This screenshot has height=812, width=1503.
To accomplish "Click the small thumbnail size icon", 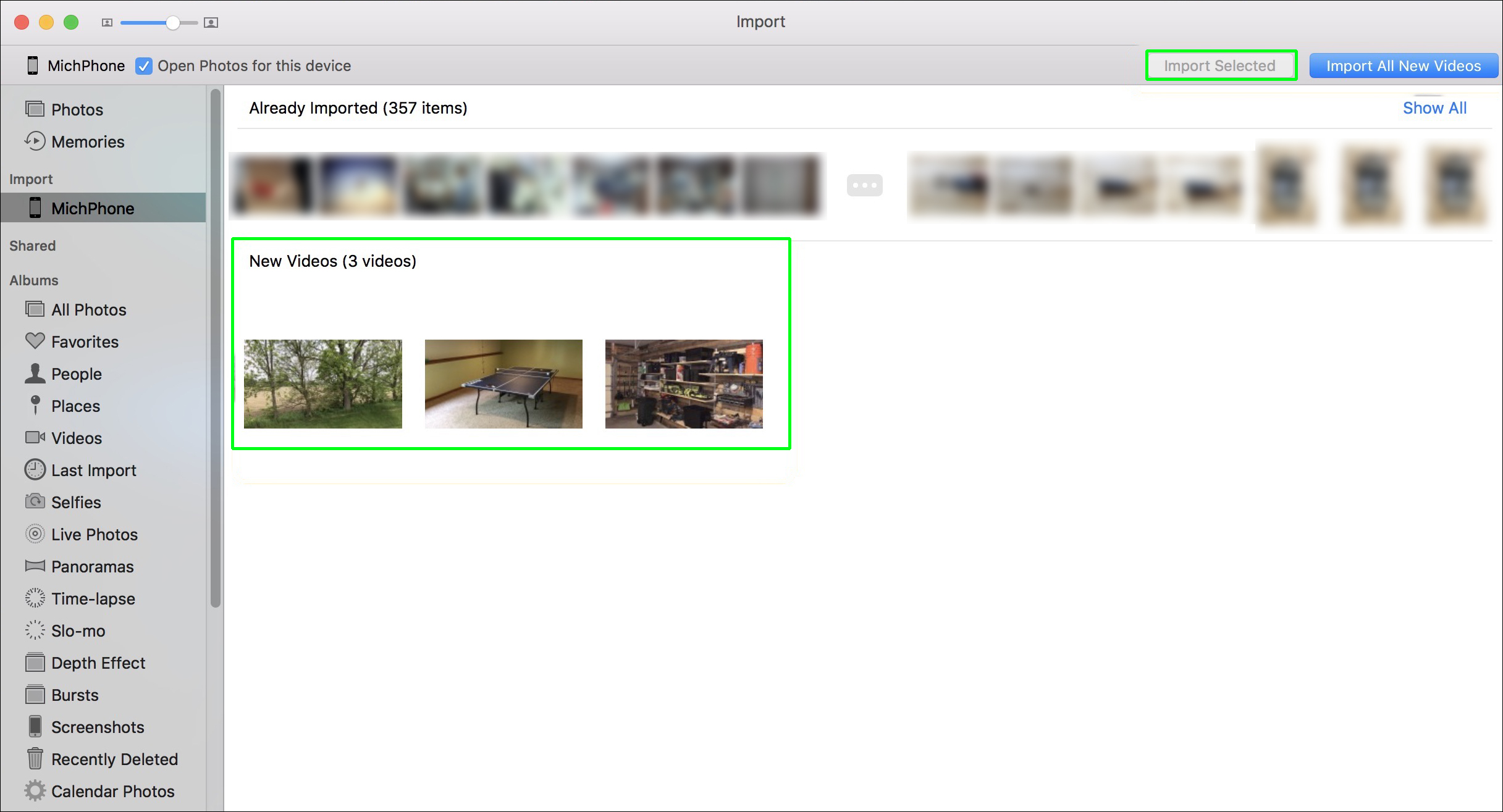I will point(107,23).
